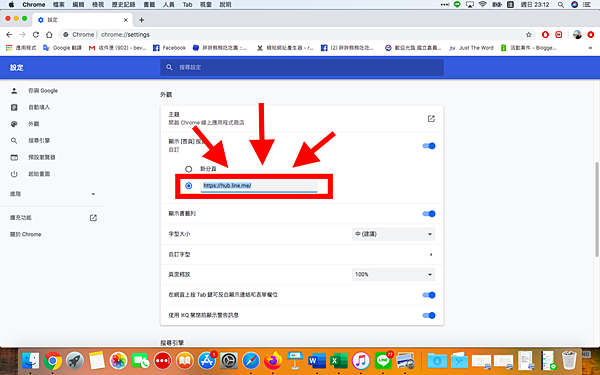Select the 新分頁 radio button

tap(189, 169)
